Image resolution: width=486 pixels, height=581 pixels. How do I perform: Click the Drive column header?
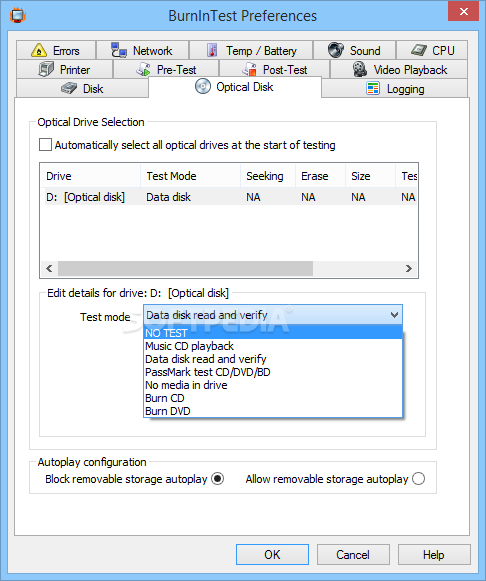[x=91, y=176]
